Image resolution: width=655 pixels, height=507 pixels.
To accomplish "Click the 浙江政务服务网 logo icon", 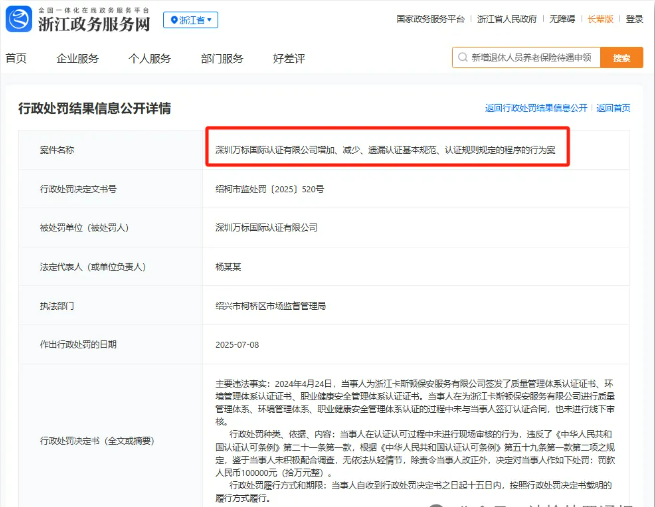I will pyautogui.click(x=20, y=19).
